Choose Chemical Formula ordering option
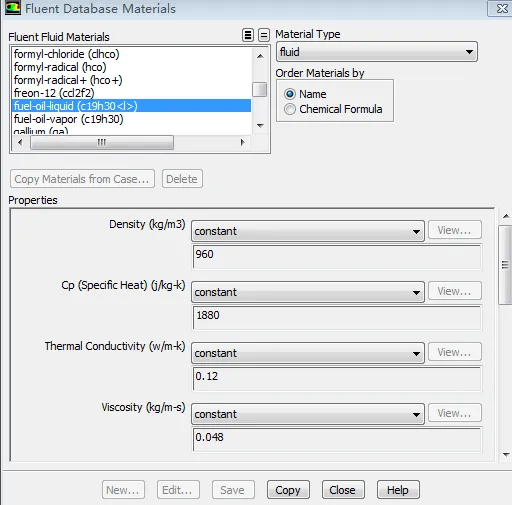 tap(290, 109)
